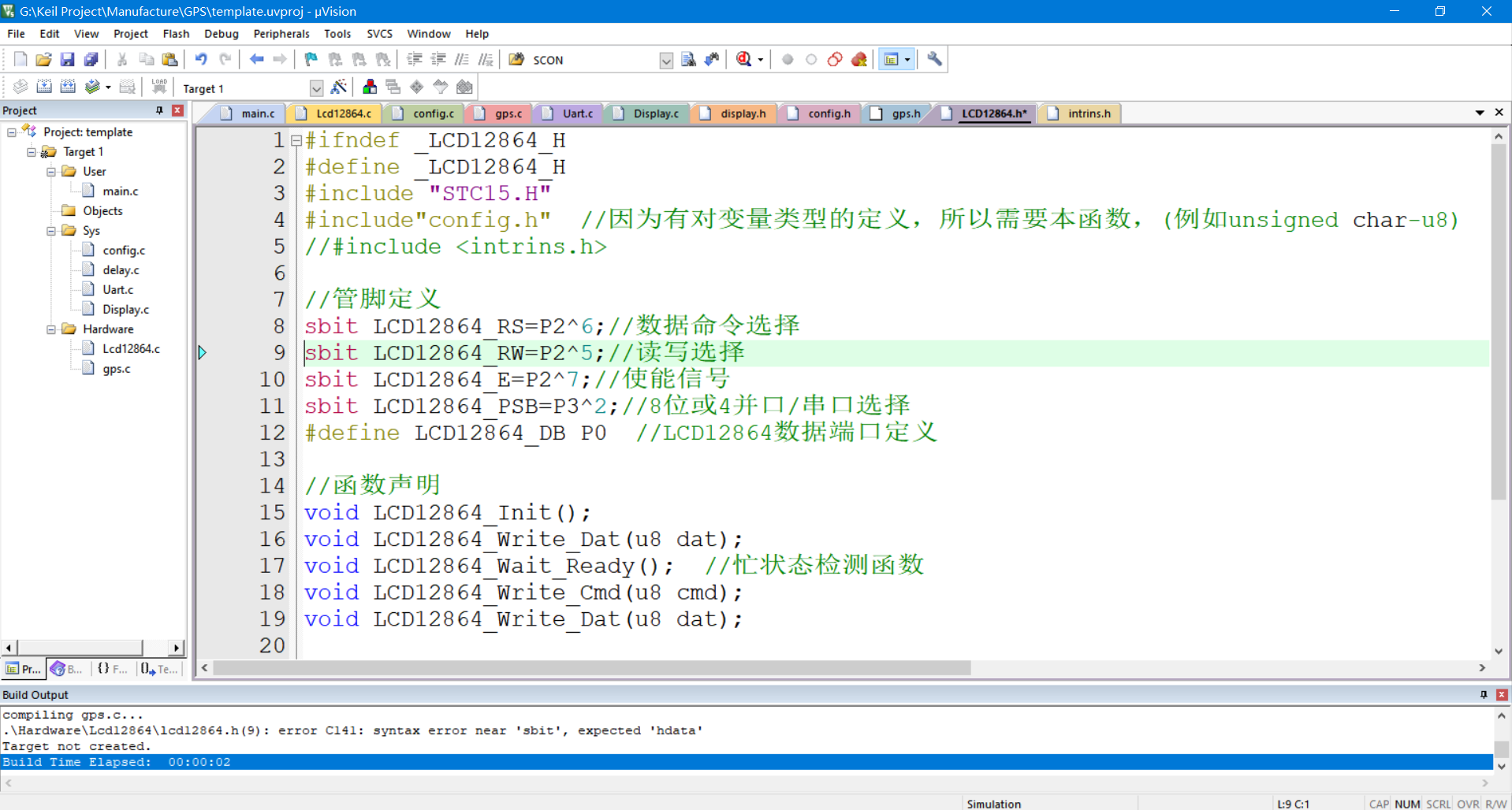Image resolution: width=1512 pixels, height=810 pixels.
Task: Undo the last edit
Action: (201, 59)
